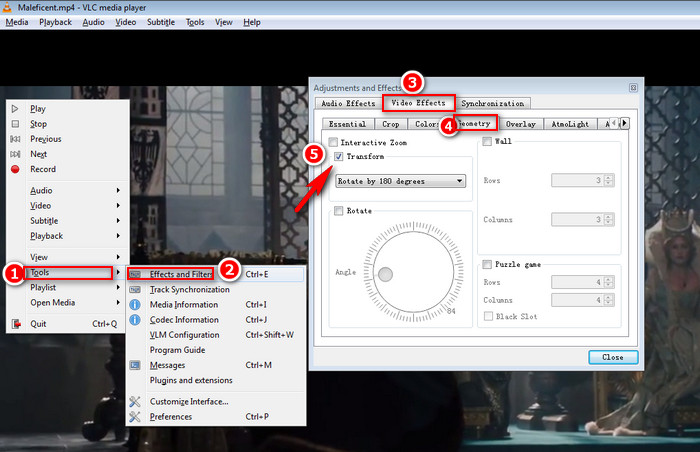Viewport: 700px width, 452px height.
Task: Open the Playback menu in menu bar
Action: pyautogui.click(x=55, y=22)
